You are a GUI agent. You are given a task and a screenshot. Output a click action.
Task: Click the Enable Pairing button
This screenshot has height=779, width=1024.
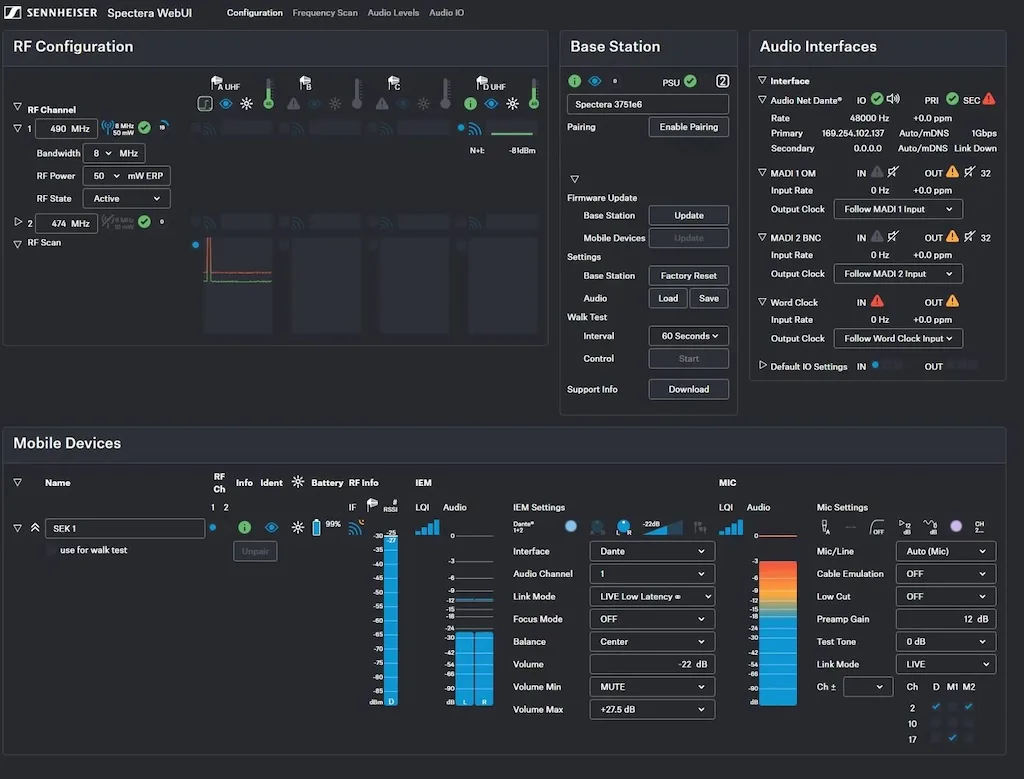tap(688, 127)
